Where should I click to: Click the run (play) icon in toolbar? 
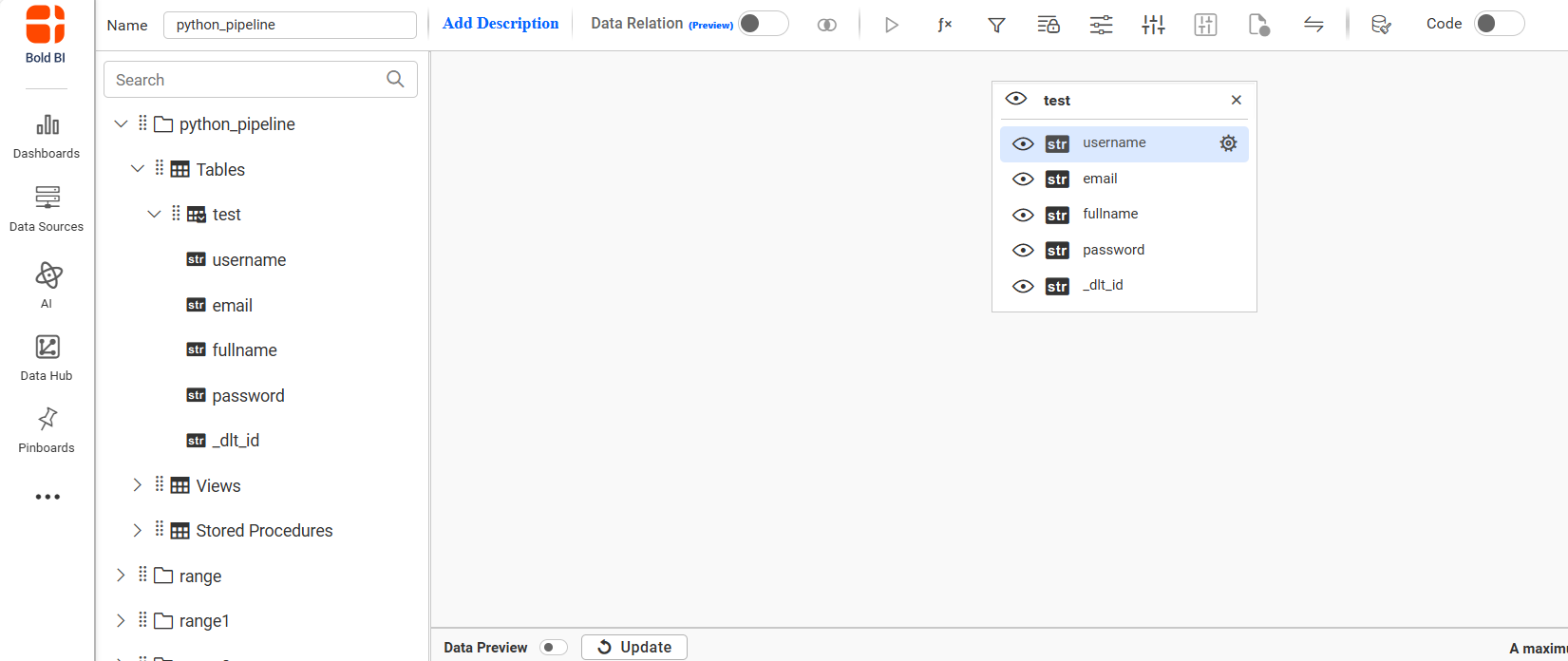pyautogui.click(x=891, y=25)
